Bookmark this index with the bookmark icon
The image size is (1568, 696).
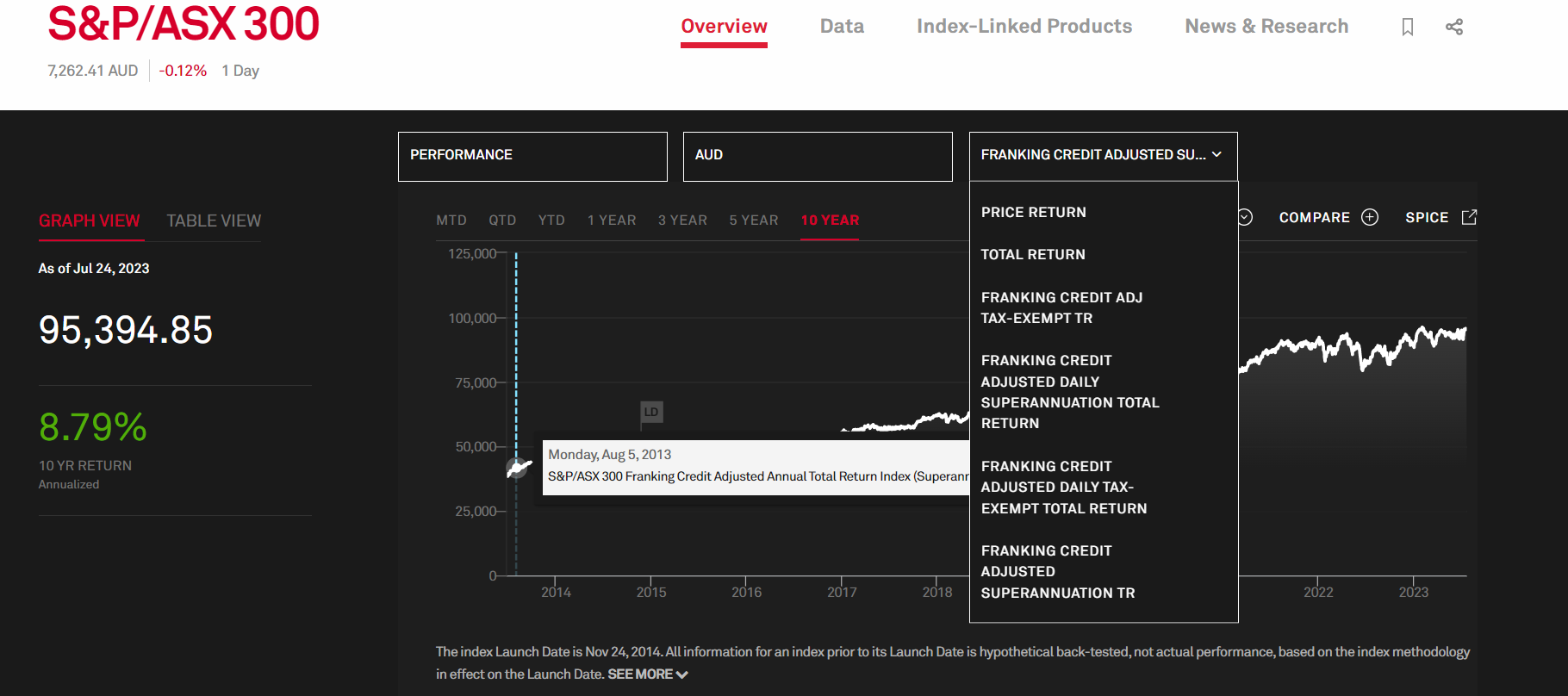tap(1408, 27)
